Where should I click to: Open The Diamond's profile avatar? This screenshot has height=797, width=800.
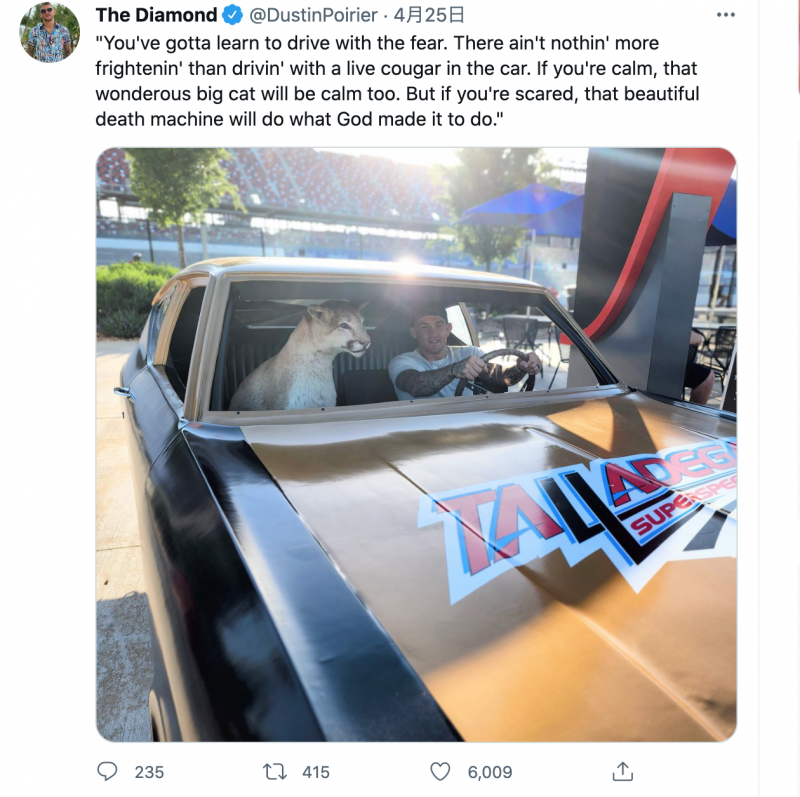click(x=50, y=32)
